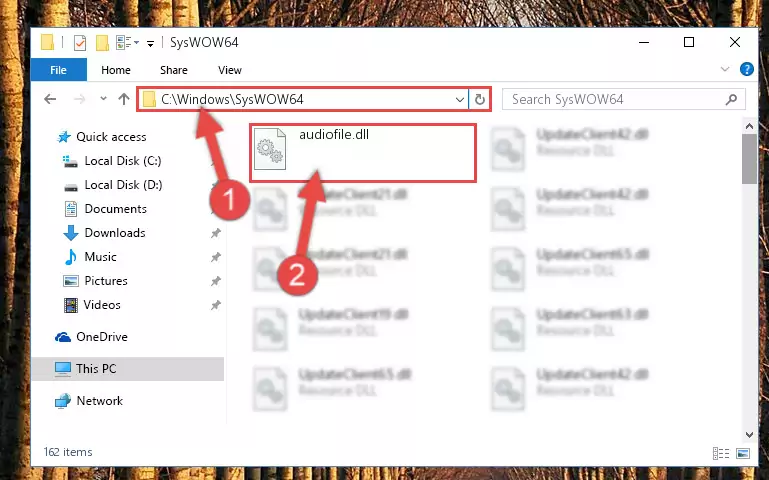Click the pin icon next to Pictures
The height and width of the screenshot is (480, 769).
(x=216, y=281)
